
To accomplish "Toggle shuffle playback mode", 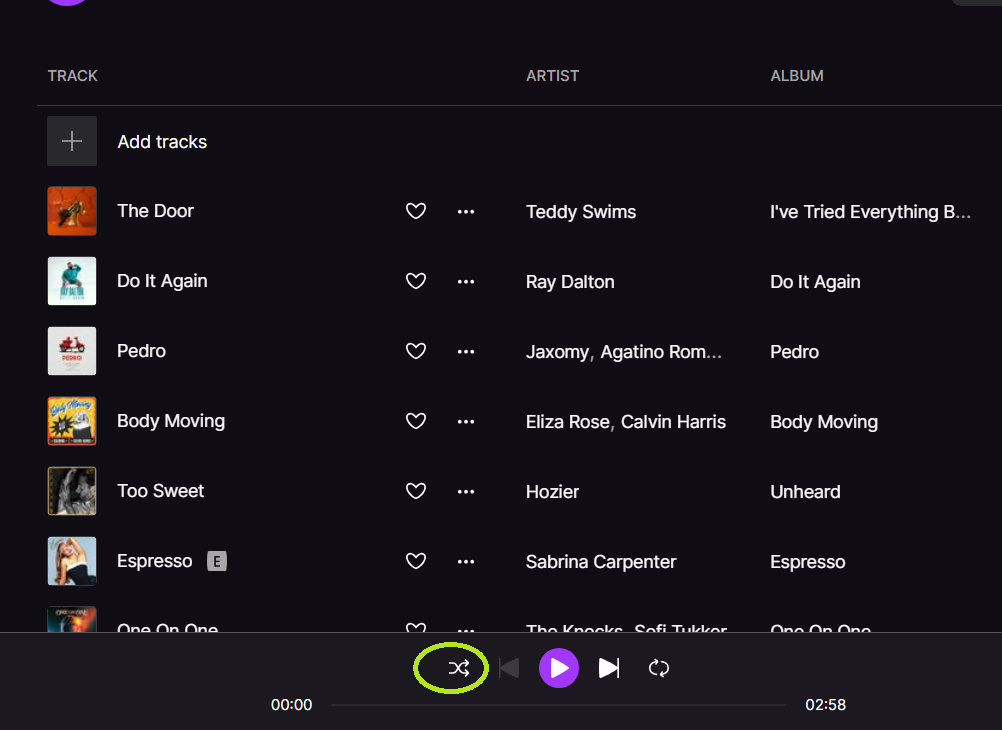I will click(x=459, y=669).
